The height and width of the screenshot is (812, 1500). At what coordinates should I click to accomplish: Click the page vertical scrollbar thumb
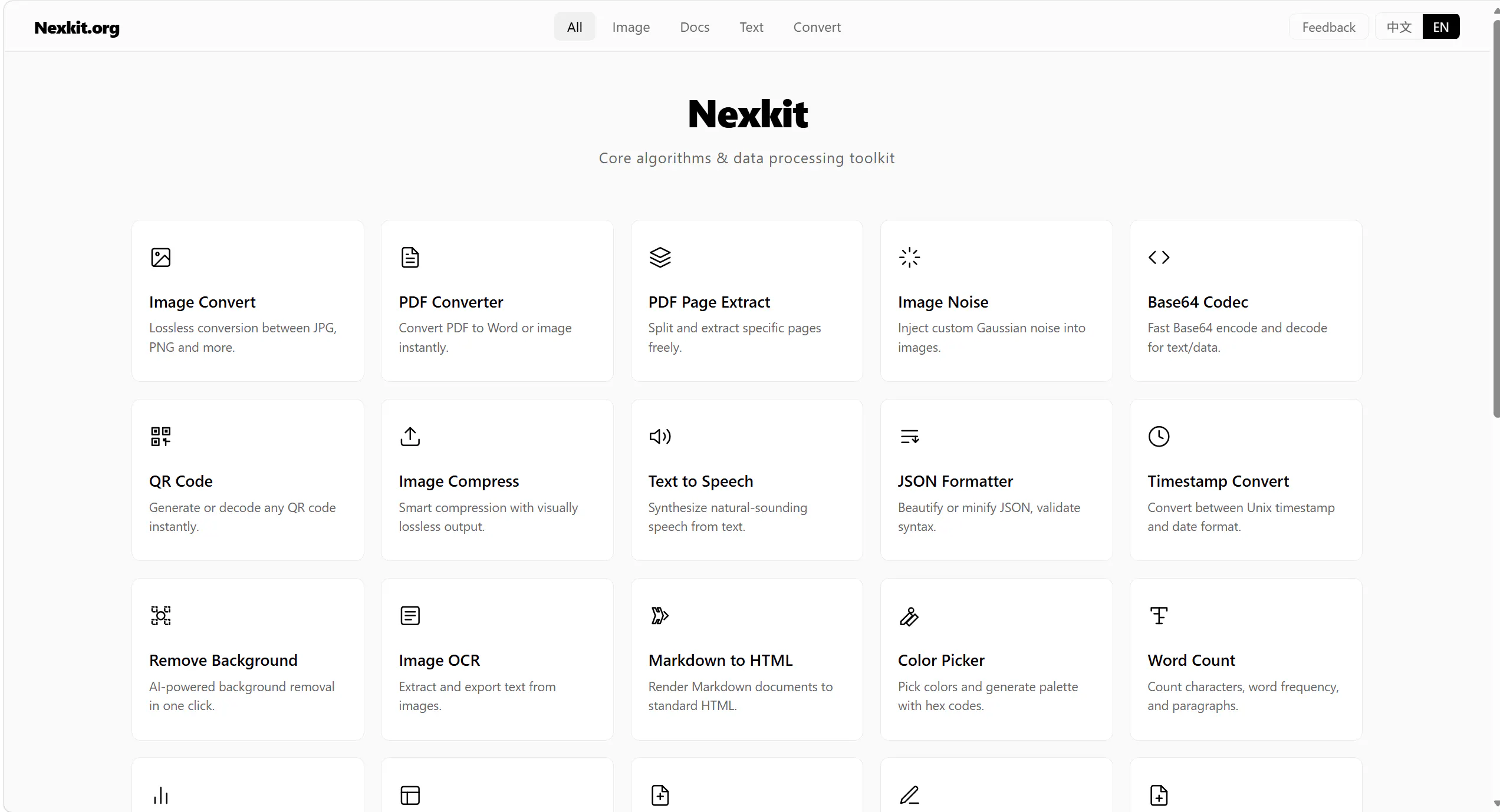click(x=1496, y=218)
